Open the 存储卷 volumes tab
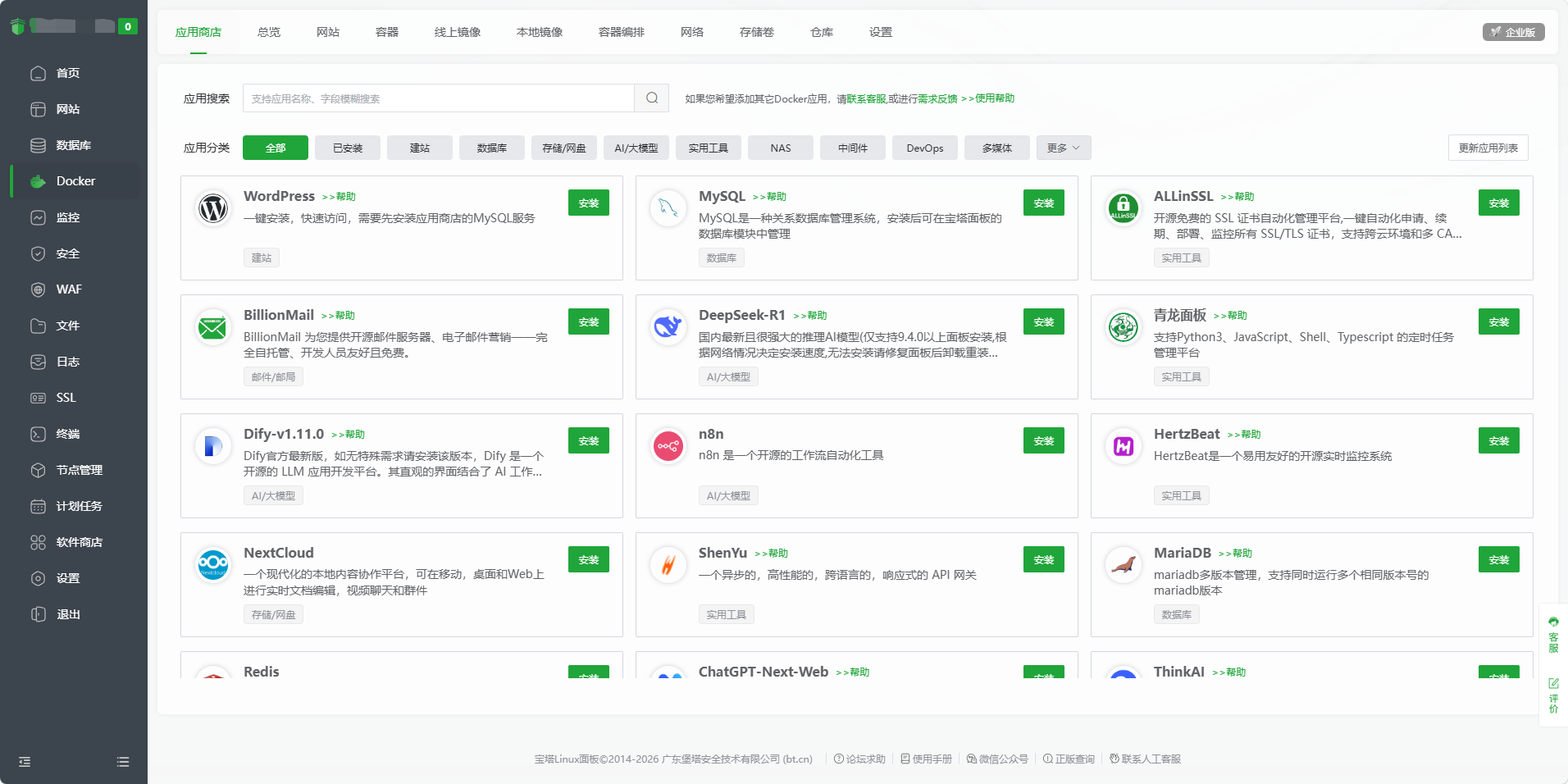 (757, 32)
